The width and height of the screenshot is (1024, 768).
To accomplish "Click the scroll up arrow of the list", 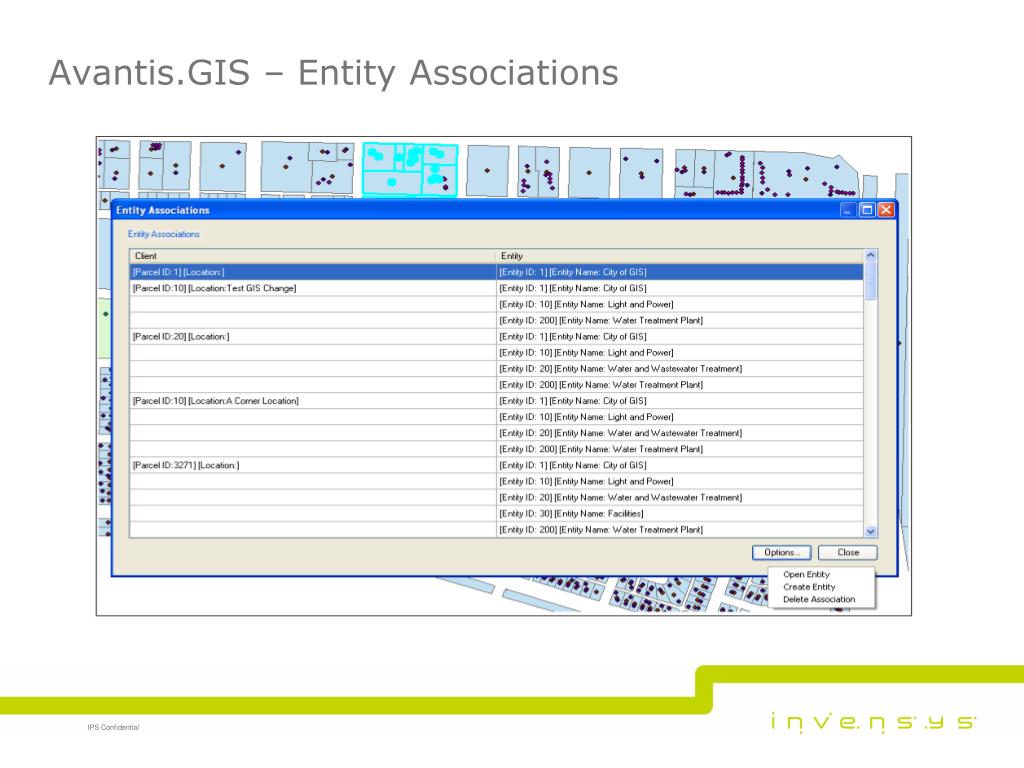I will (870, 256).
